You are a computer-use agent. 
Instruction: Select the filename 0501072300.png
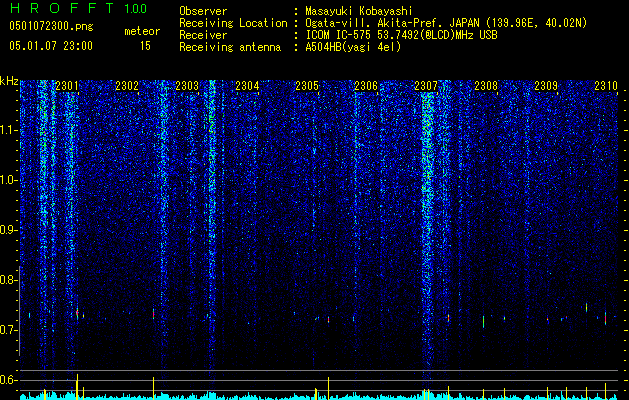click(51, 26)
